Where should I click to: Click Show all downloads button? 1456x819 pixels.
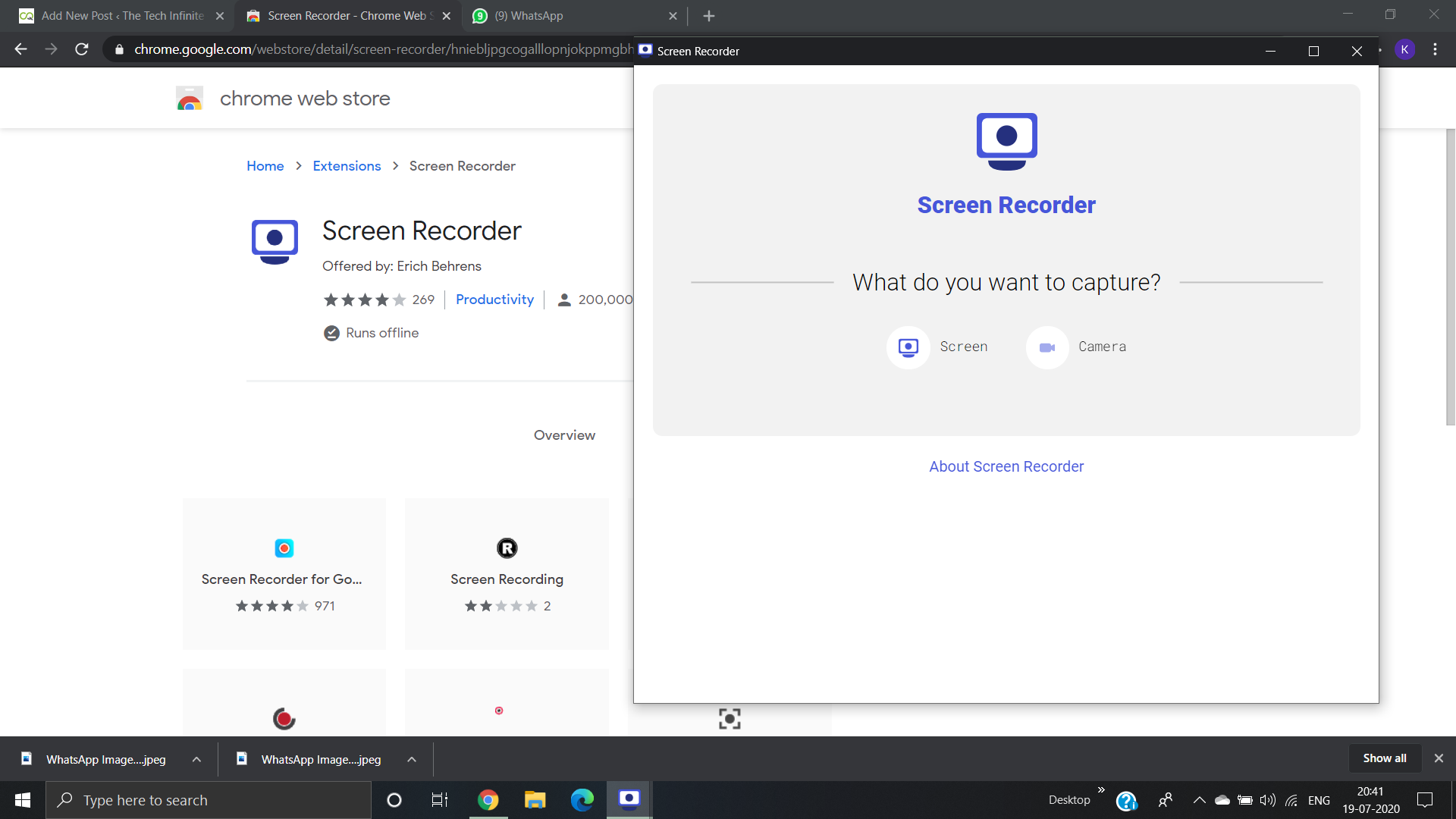point(1384,758)
